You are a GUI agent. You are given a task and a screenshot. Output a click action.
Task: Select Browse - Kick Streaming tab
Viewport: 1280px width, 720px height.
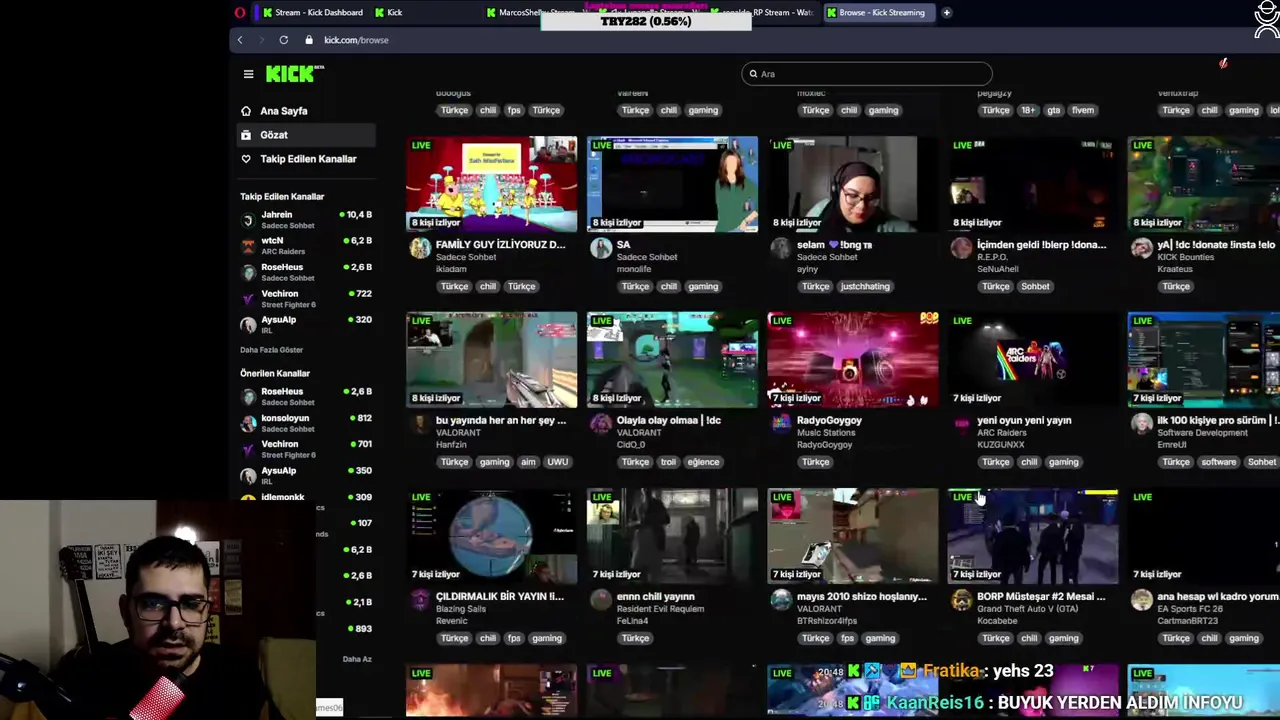coord(880,13)
